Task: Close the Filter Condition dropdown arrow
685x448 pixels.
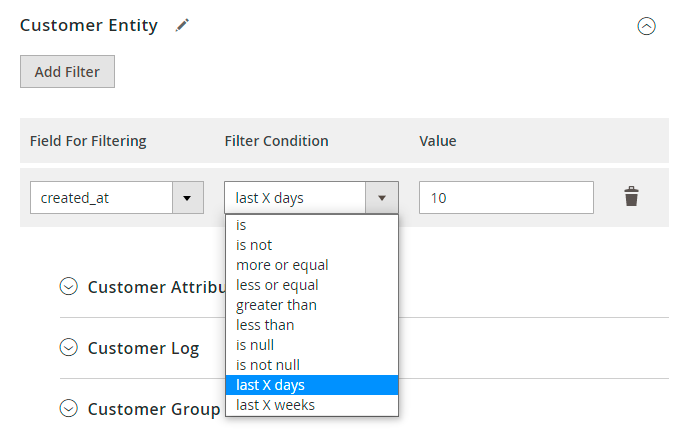Action: click(x=382, y=198)
